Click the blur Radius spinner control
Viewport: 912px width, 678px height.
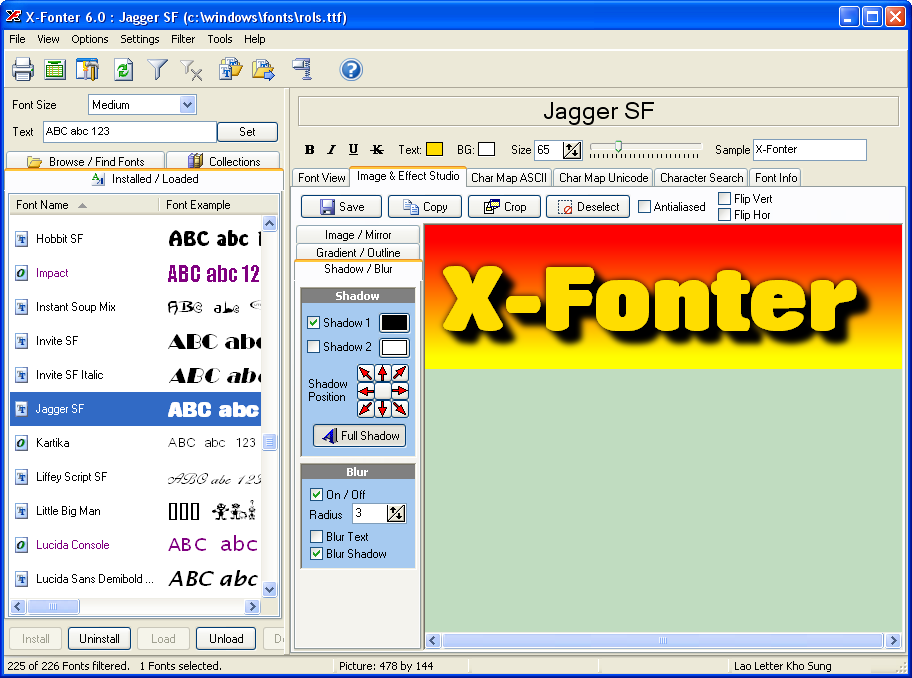click(396, 514)
